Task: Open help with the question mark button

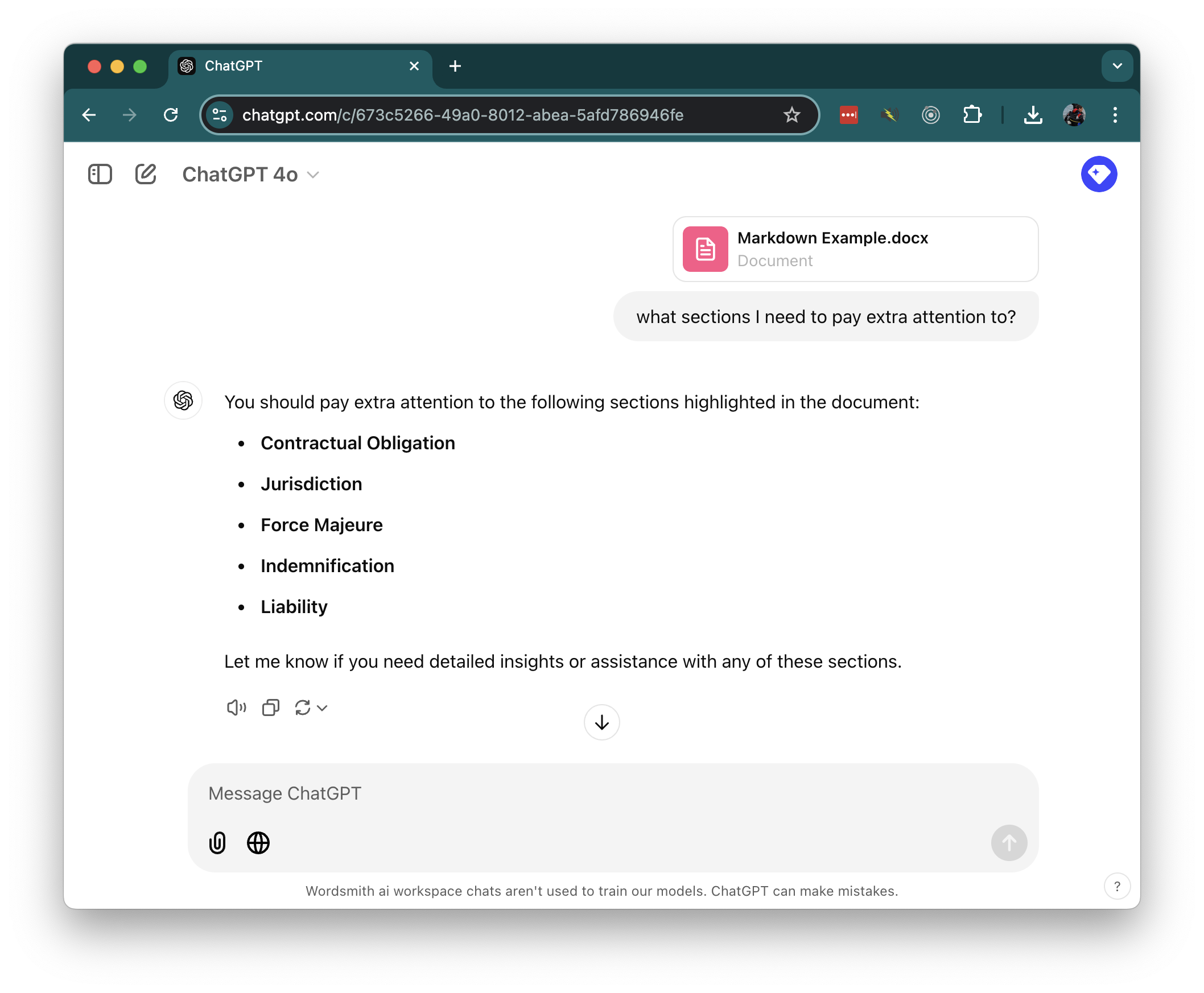Action: pyautogui.click(x=1117, y=886)
